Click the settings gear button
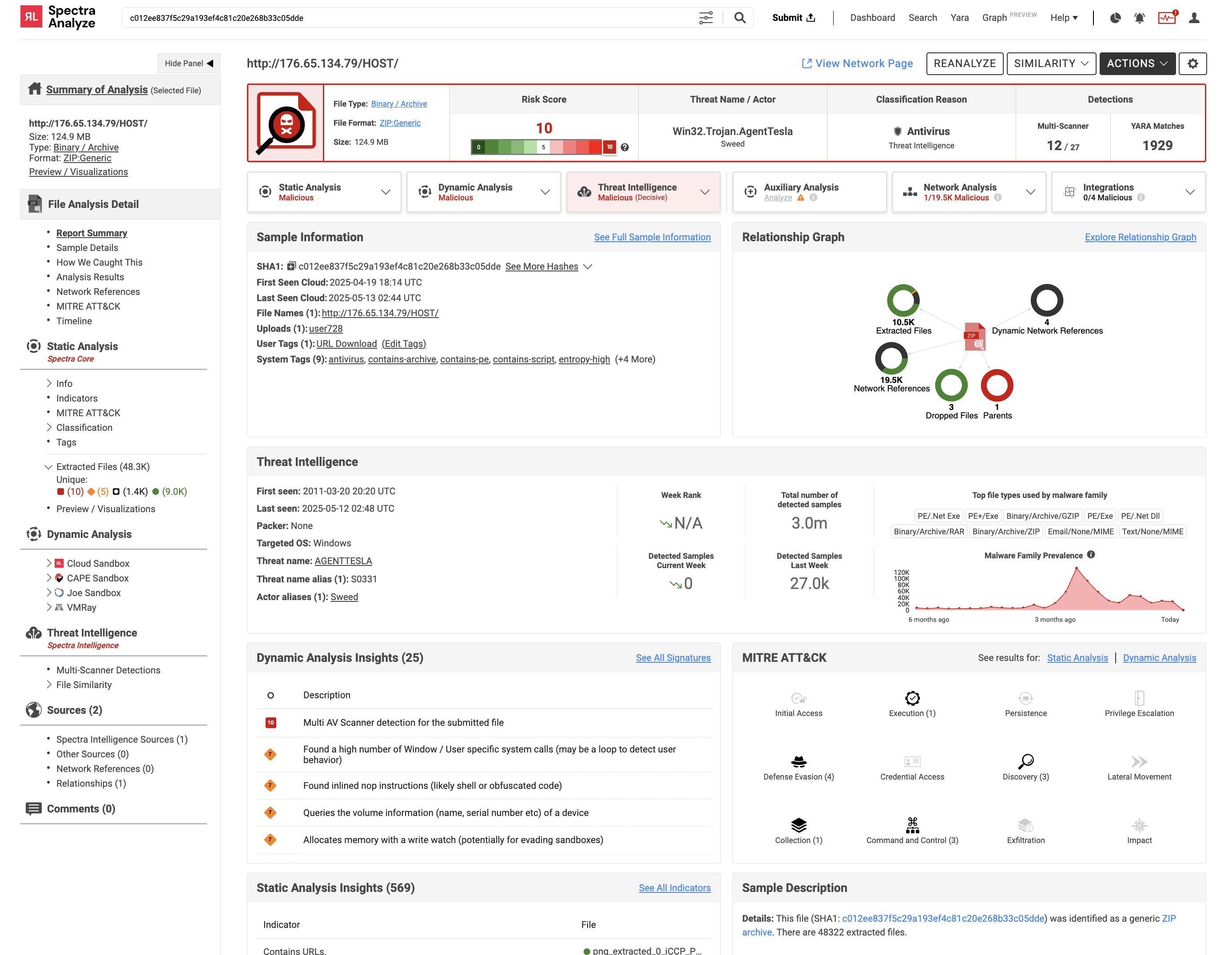This screenshot has height=955, width=1232. 1192,64
